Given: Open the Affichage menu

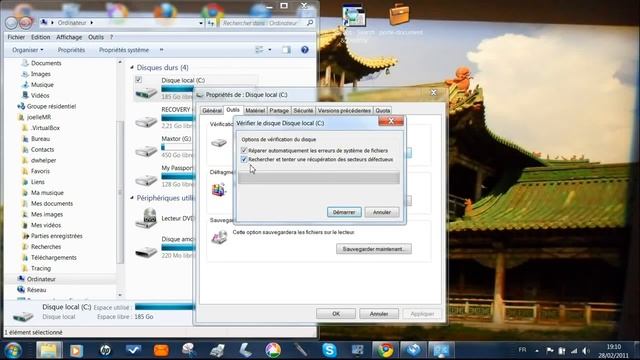Looking at the screenshot, I should point(69,37).
